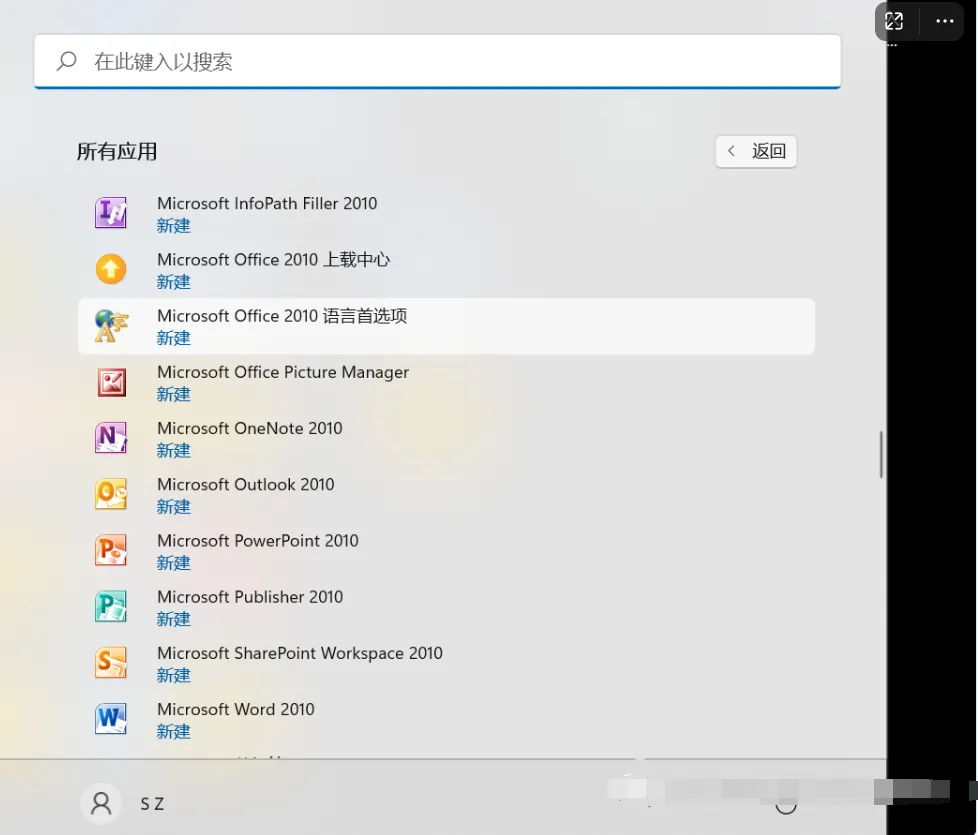Open the Office Picture Manager icon
Image resolution: width=978 pixels, height=835 pixels.
[112, 382]
